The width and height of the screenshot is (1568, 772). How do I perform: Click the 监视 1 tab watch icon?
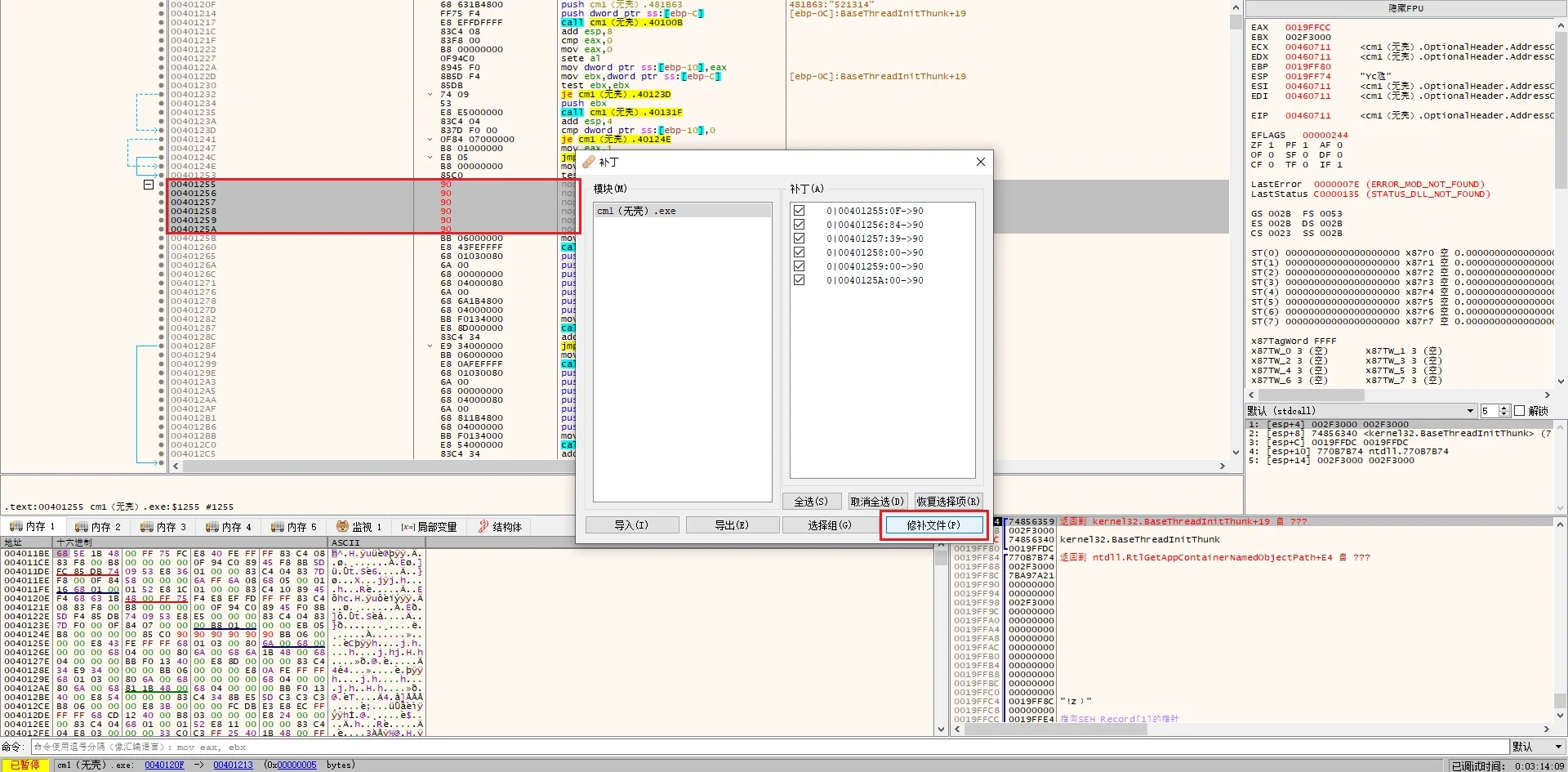pos(342,527)
